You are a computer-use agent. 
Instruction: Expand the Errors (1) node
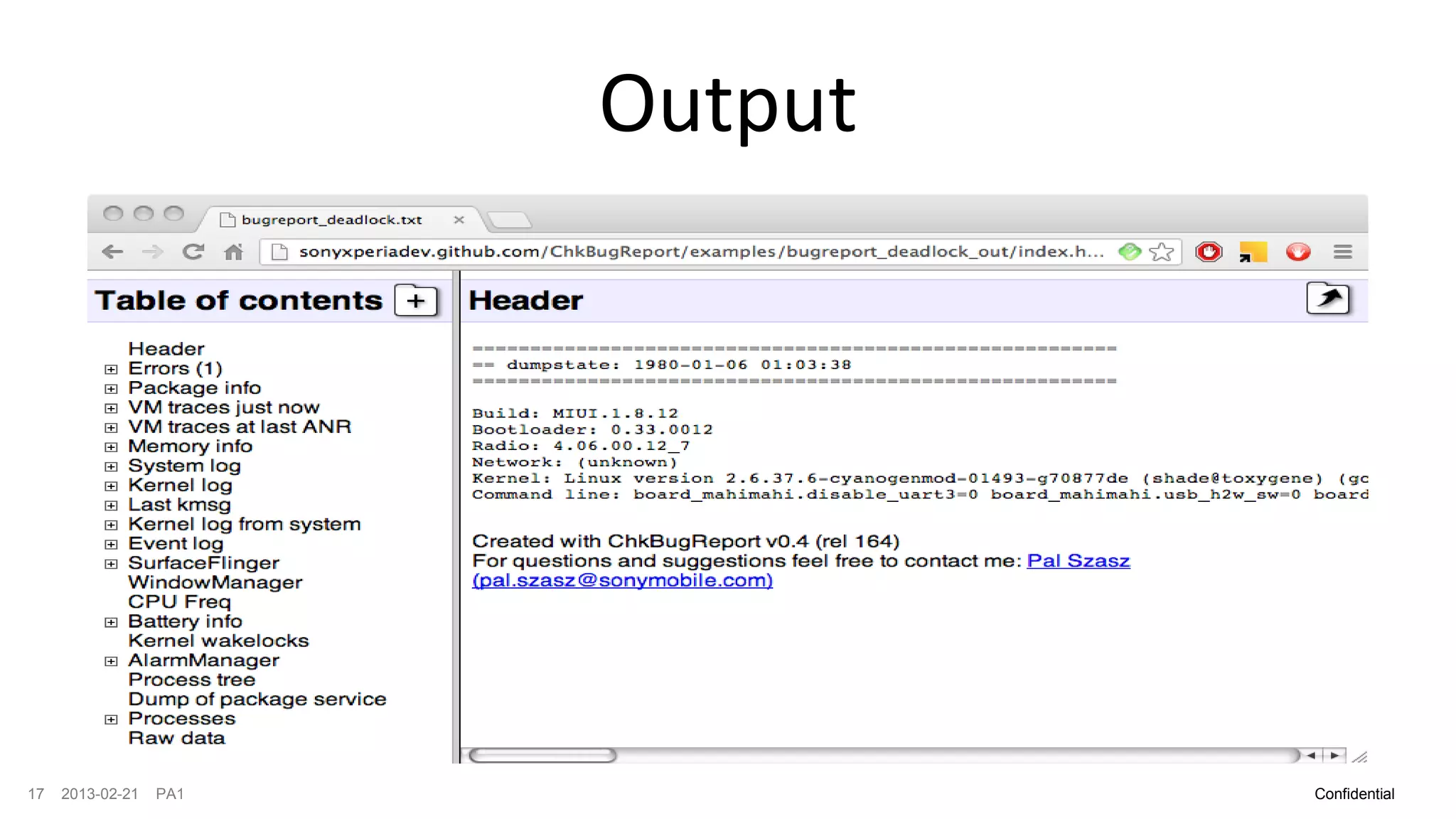[111, 369]
